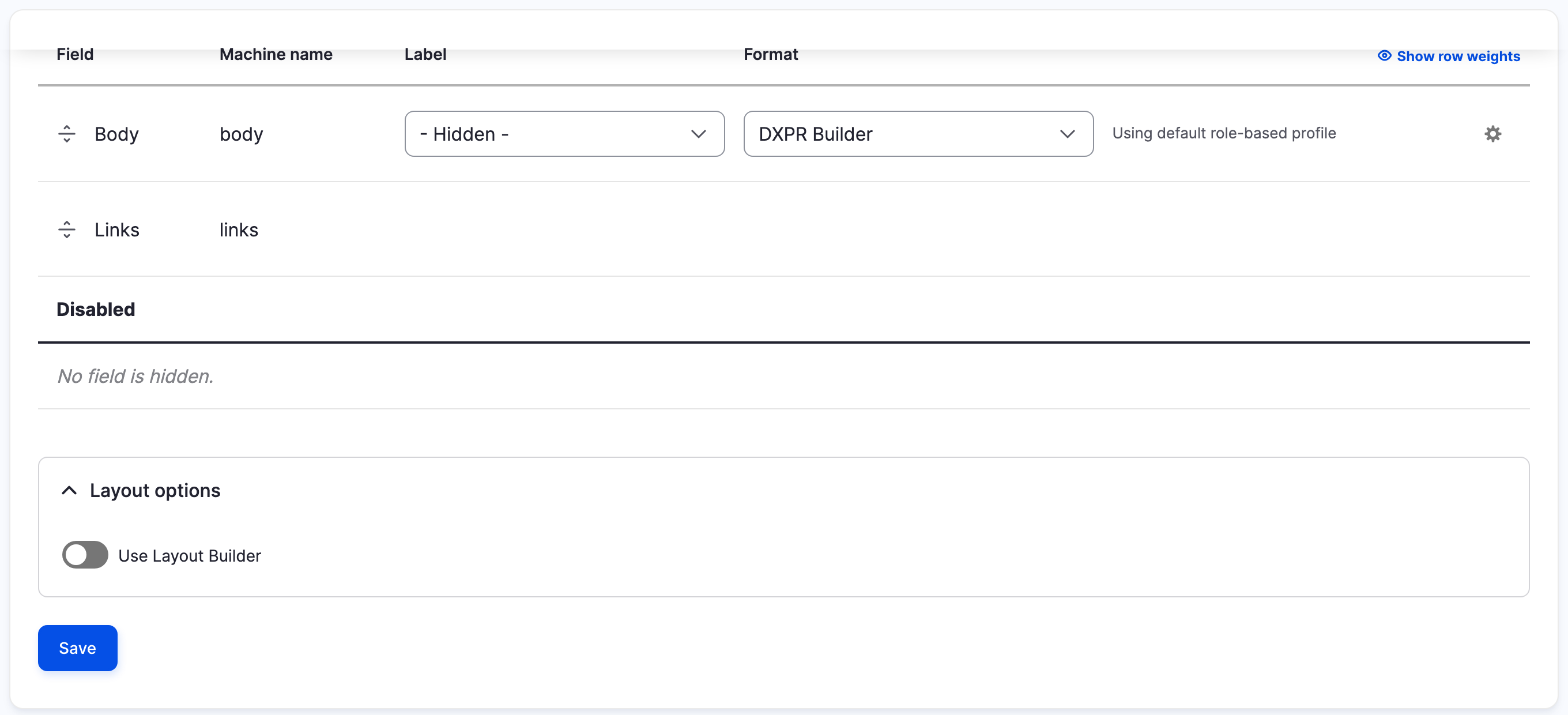
Task: Click the Use Layout Builder label
Action: click(190, 555)
